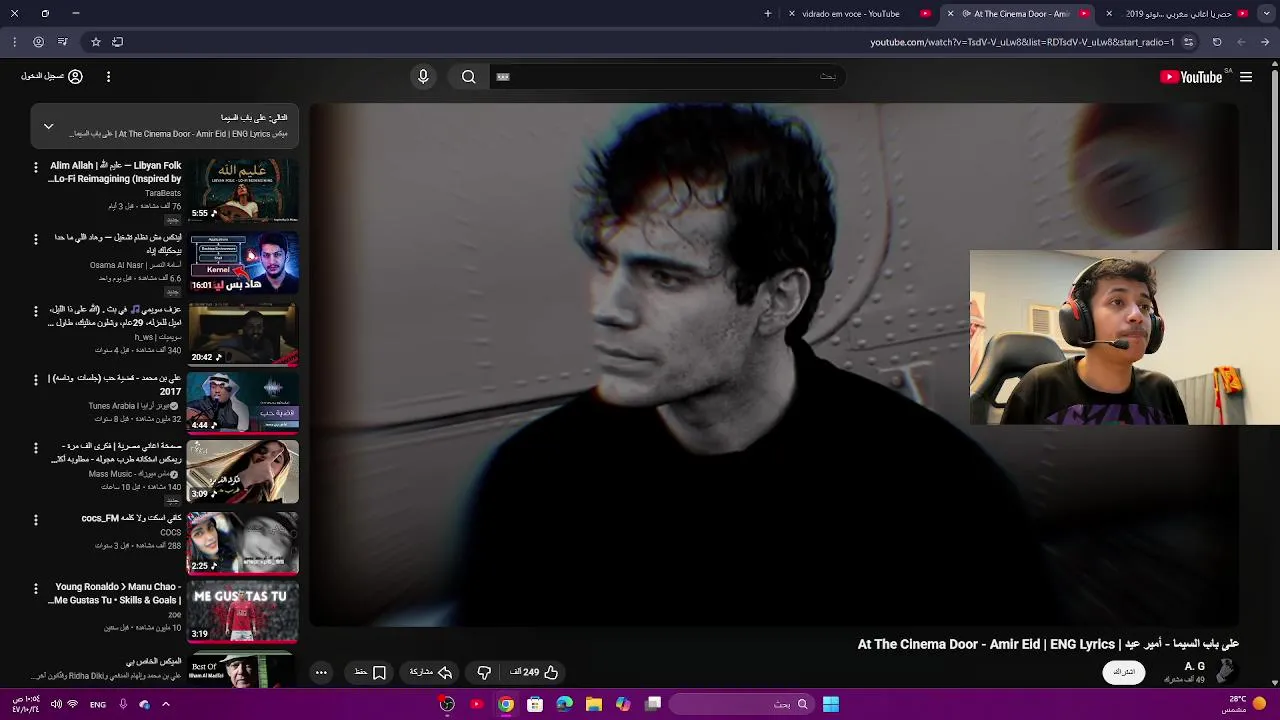Go to the YouTube home logo
Viewport: 1280px width, 720px height.
[x=1192, y=77]
